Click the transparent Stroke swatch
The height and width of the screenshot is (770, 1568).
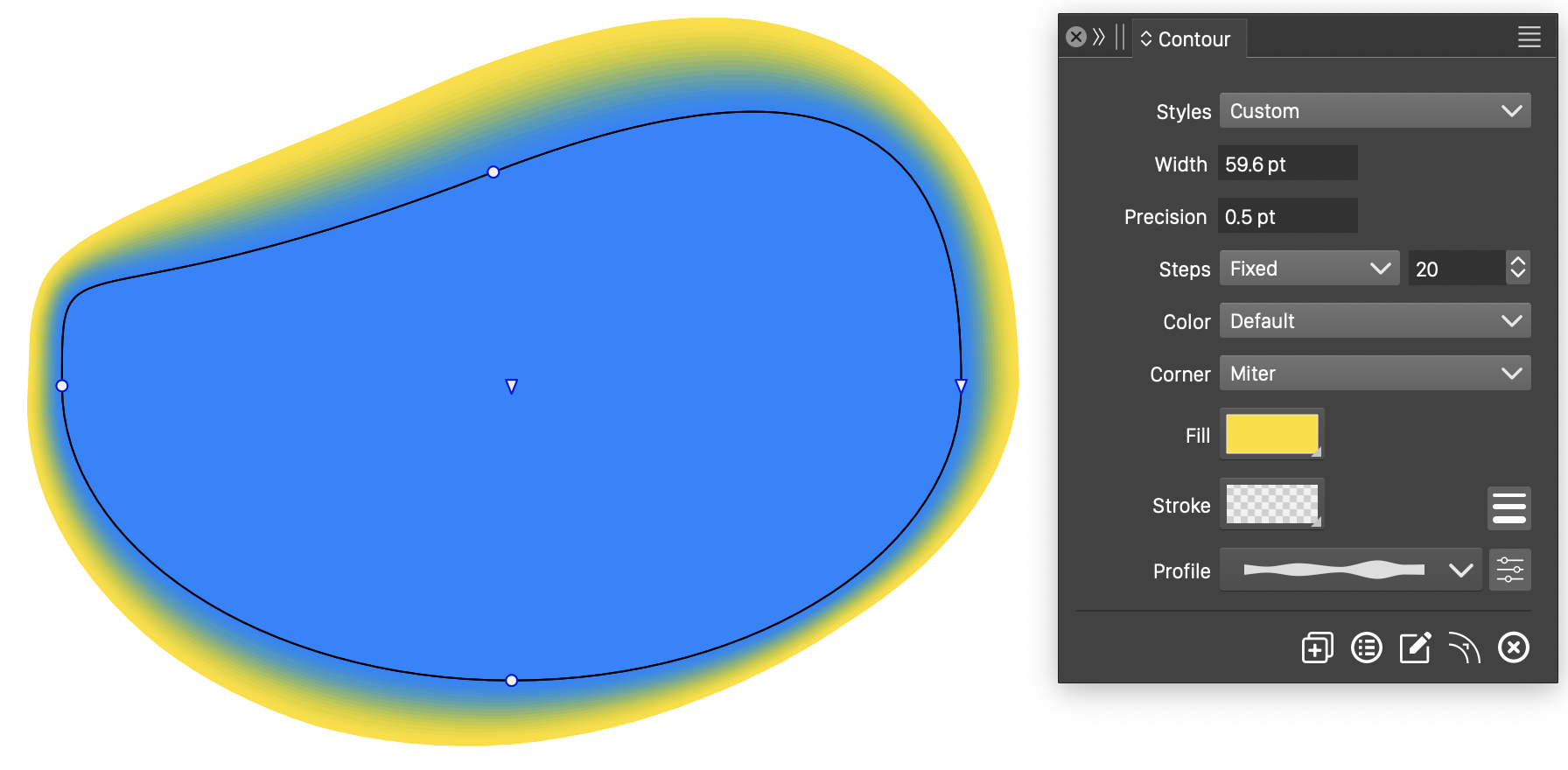point(1271,504)
